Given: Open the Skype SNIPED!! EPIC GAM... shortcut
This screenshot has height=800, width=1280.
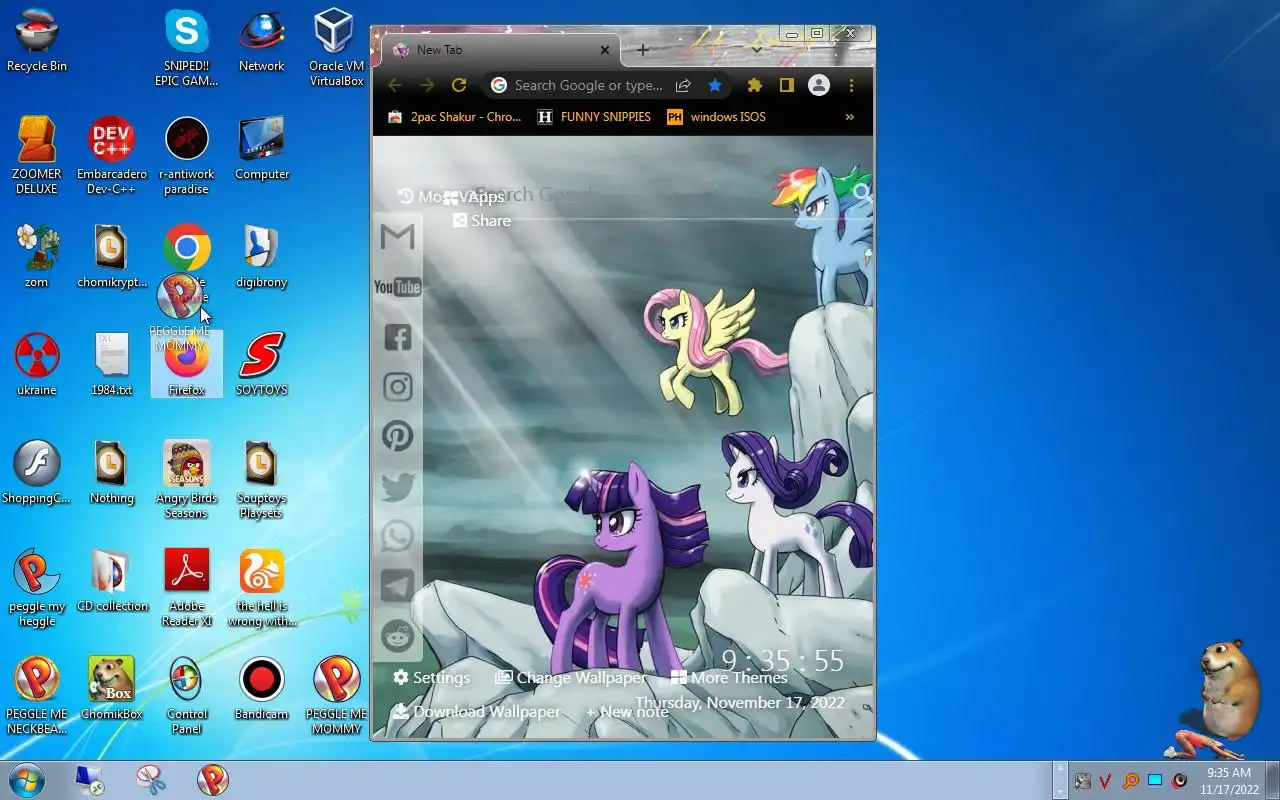Looking at the screenshot, I should (x=186, y=48).
